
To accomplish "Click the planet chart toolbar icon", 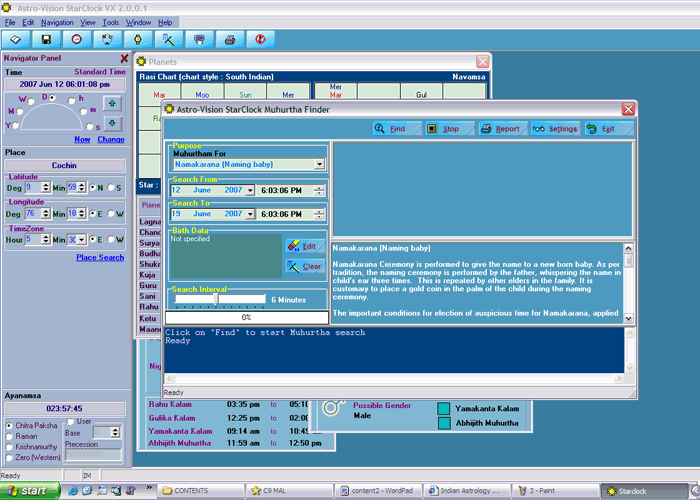I will coord(107,40).
